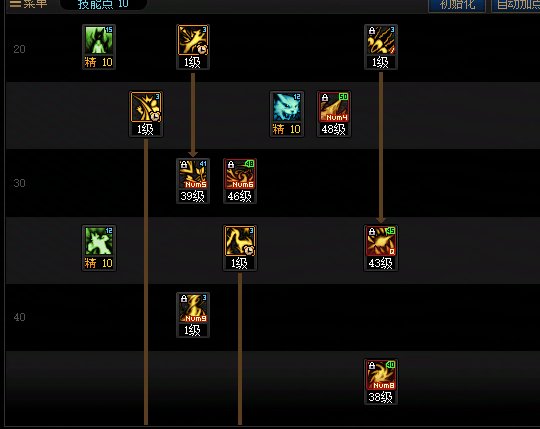Select the locked claw-slash skill at tier 20
Screen dimensions: 540x429
pos(381,40)
